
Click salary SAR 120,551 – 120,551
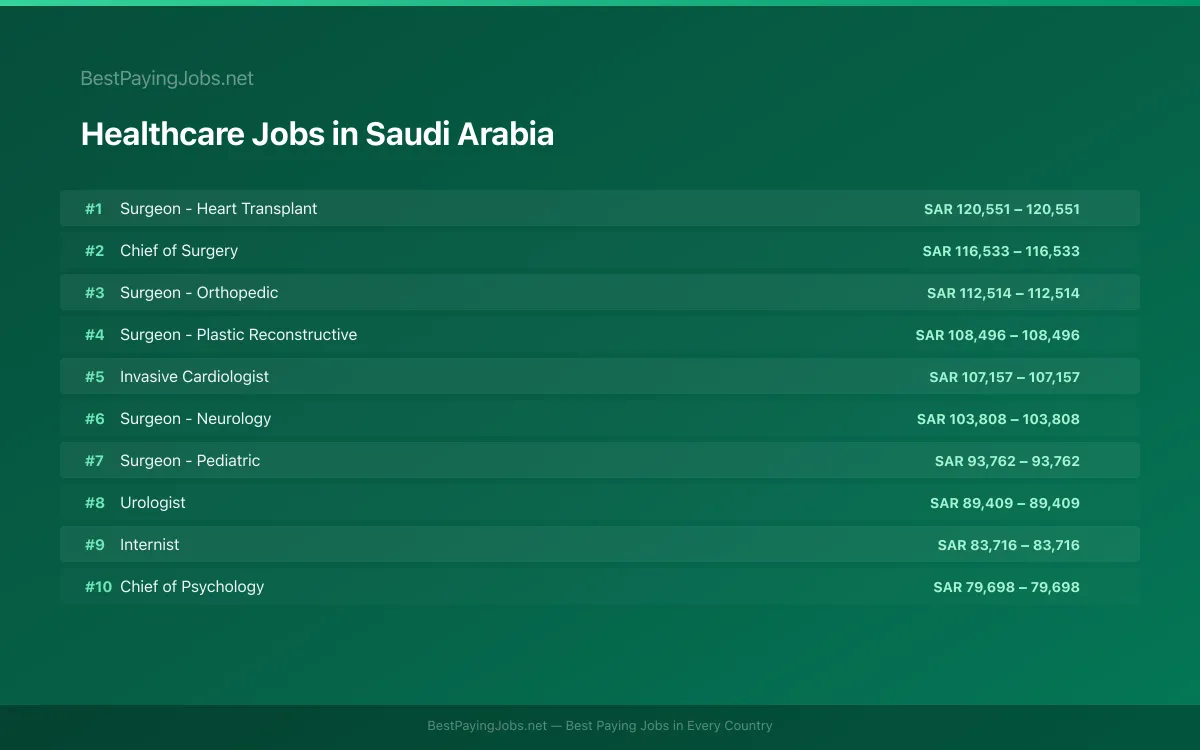point(1002,209)
